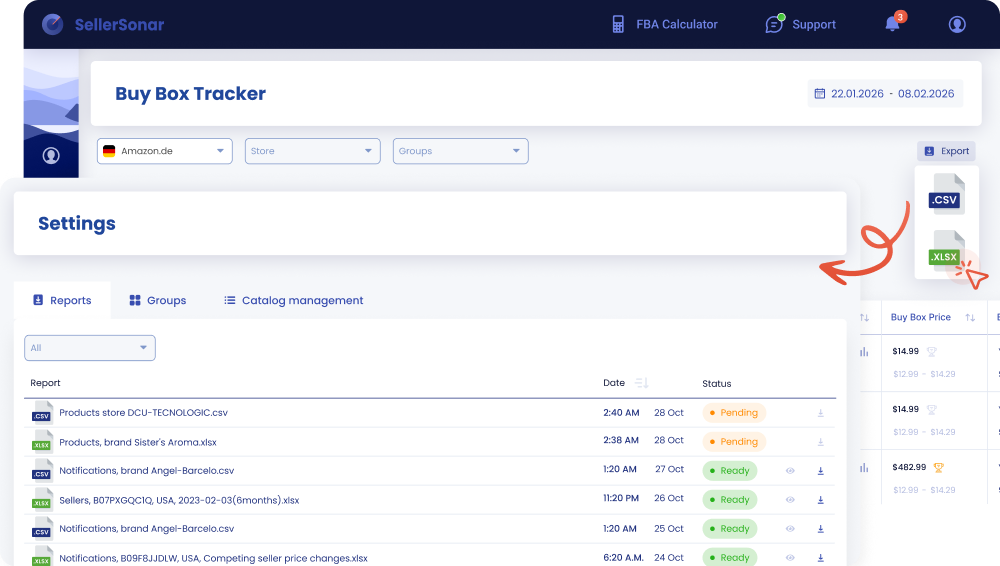Select Notifications Angel-Barcelo.csv dated 27 Oct

click(x=147, y=471)
